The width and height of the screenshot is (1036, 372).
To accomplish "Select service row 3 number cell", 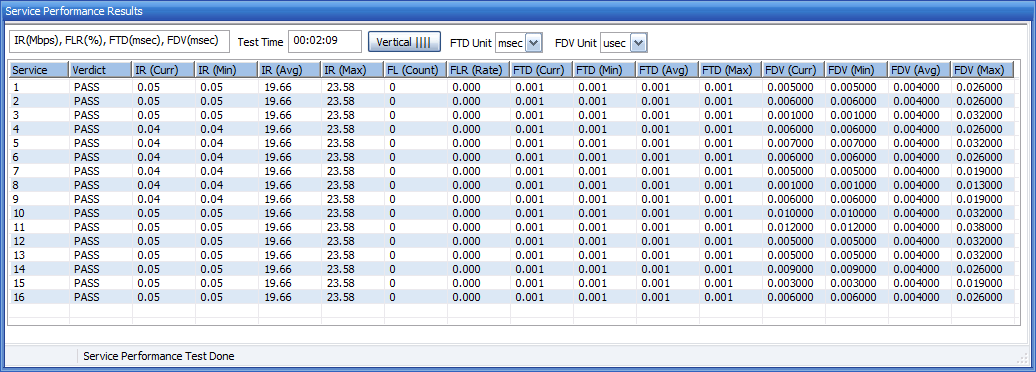I will click(38, 115).
